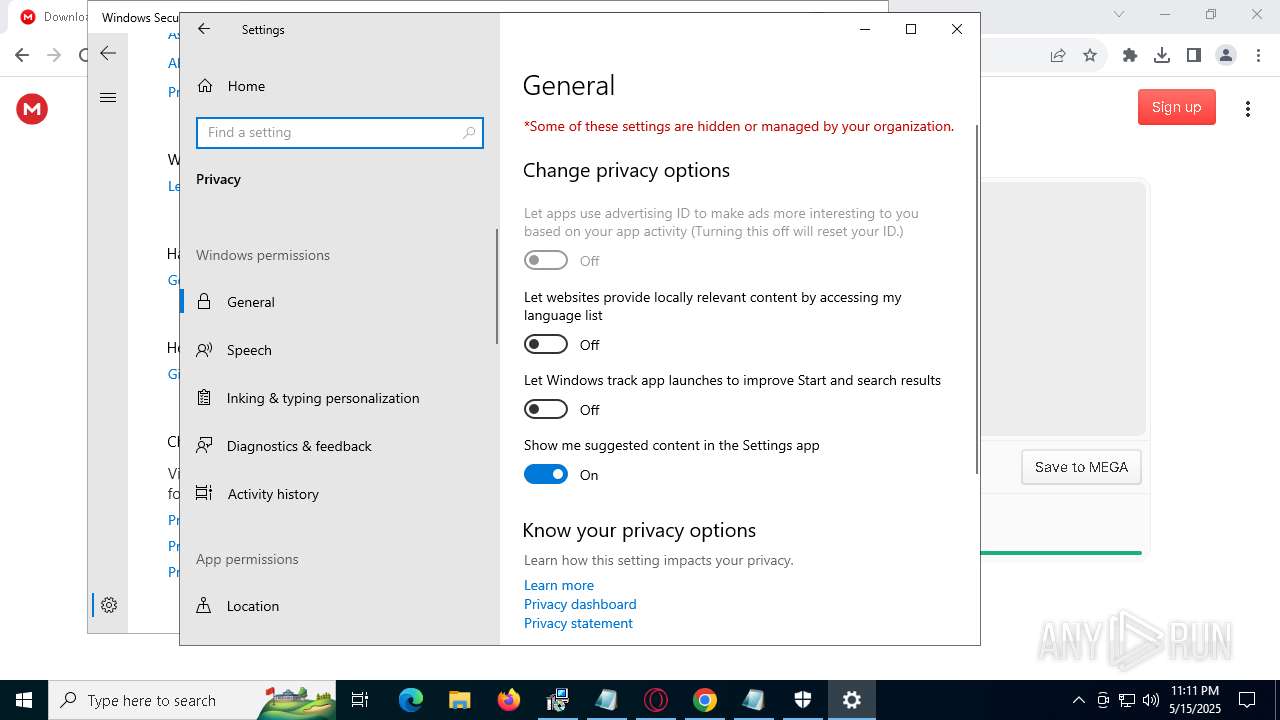Click Chrome browser back arrow
1280x720 pixels.
pos(21,56)
